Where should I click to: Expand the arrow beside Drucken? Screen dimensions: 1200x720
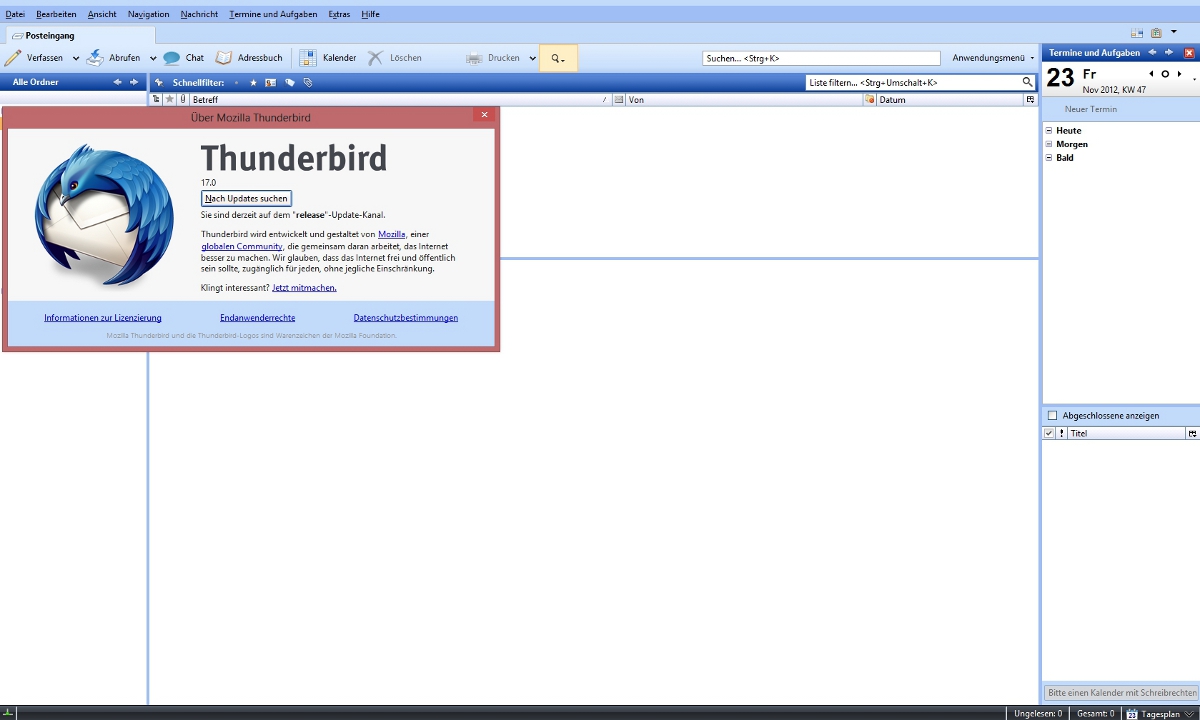click(532, 58)
